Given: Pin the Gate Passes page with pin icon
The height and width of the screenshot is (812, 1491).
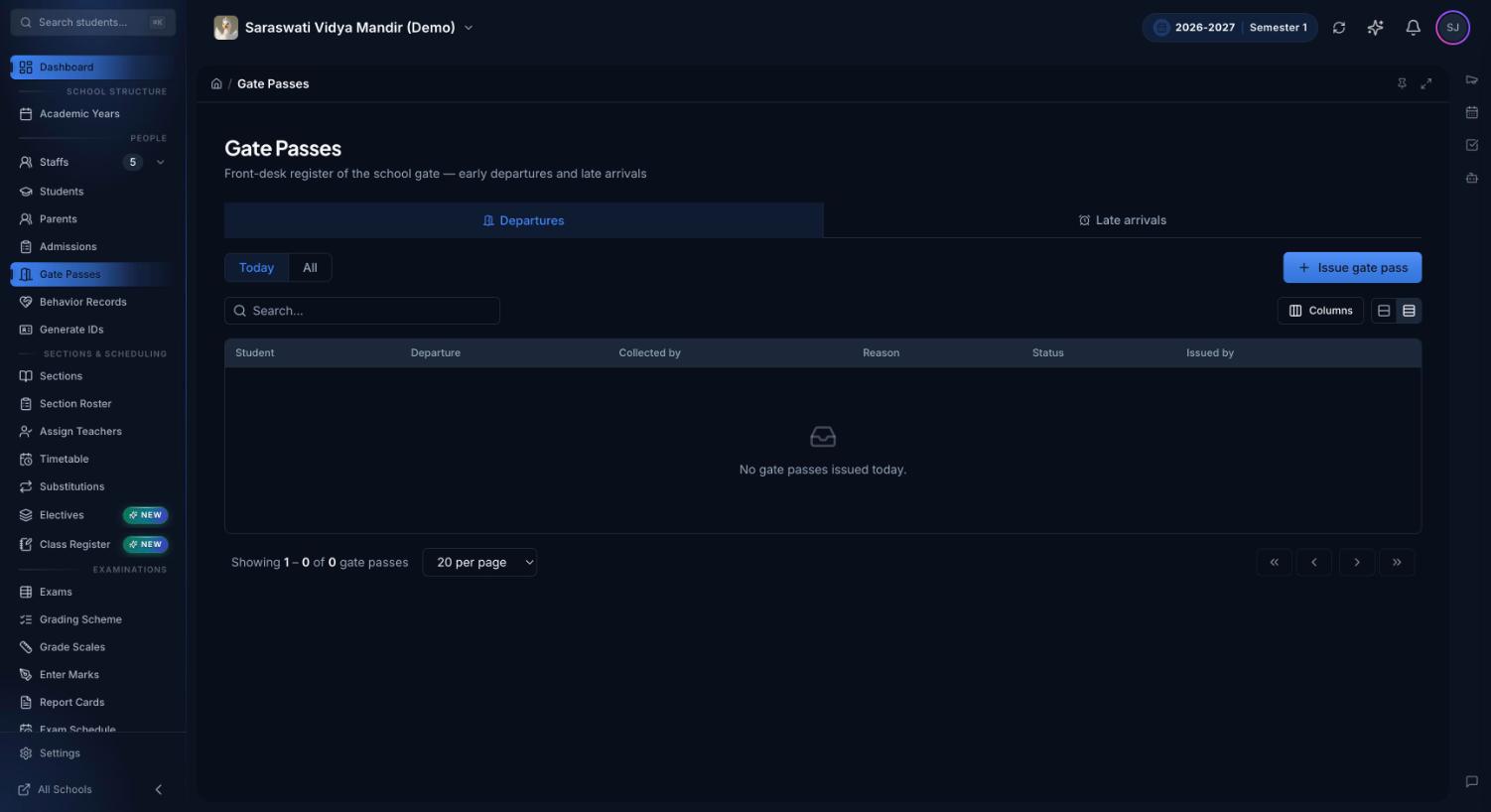Looking at the screenshot, I should tap(1402, 83).
